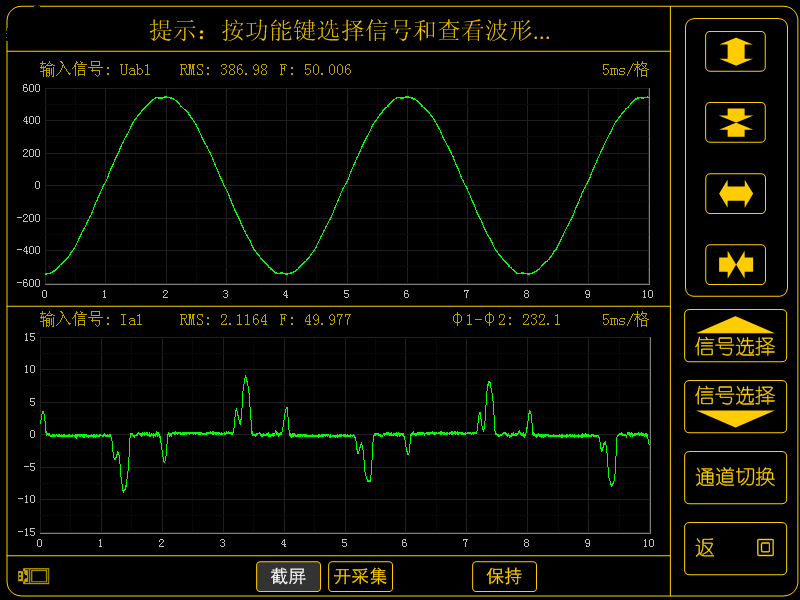Toggle acquisition with the 开采集 button
The width and height of the screenshot is (800, 600).
[360, 577]
